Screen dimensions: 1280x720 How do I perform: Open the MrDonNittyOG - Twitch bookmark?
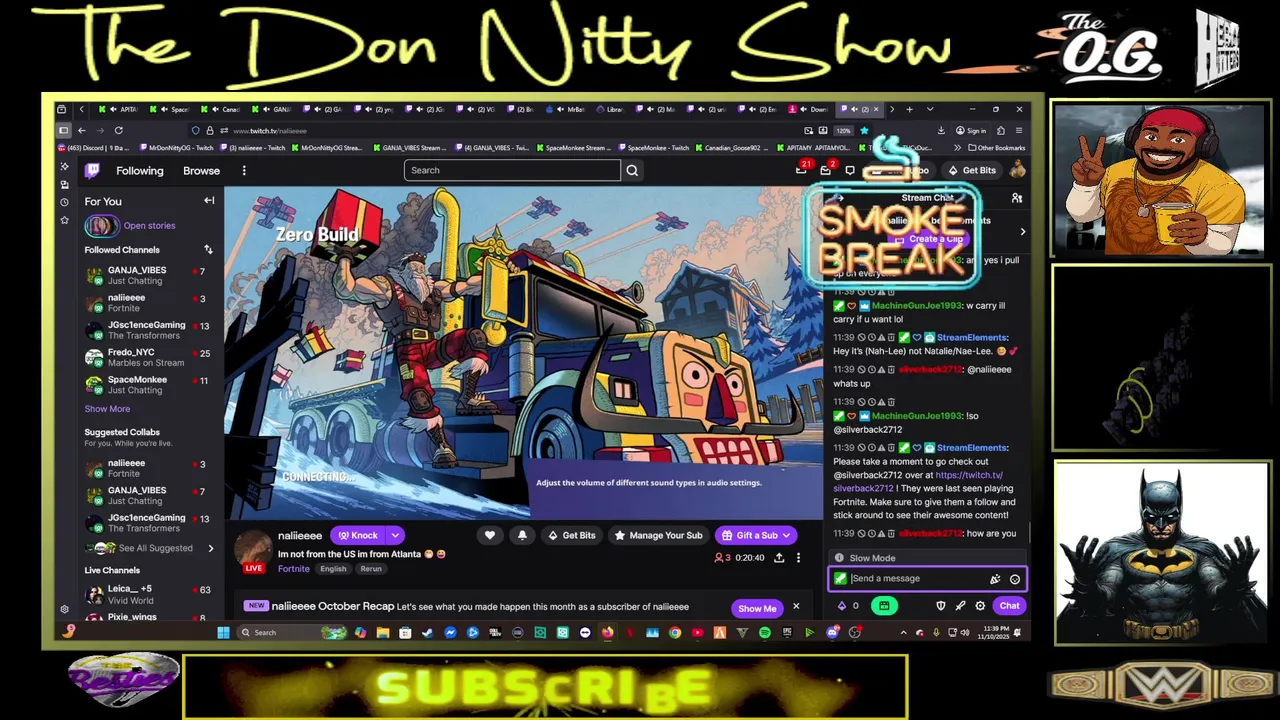click(x=178, y=148)
